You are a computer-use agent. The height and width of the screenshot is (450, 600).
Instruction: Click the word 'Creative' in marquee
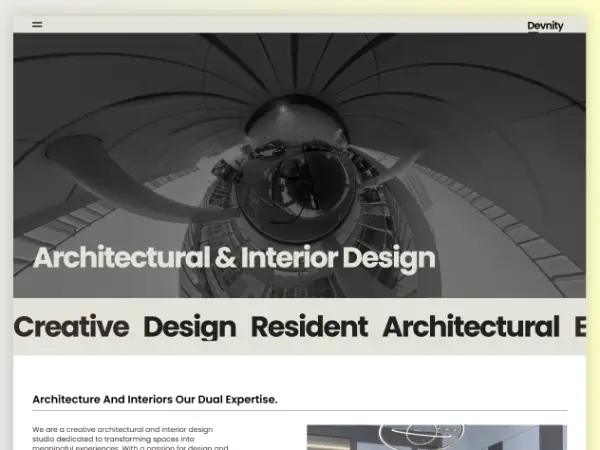point(72,327)
